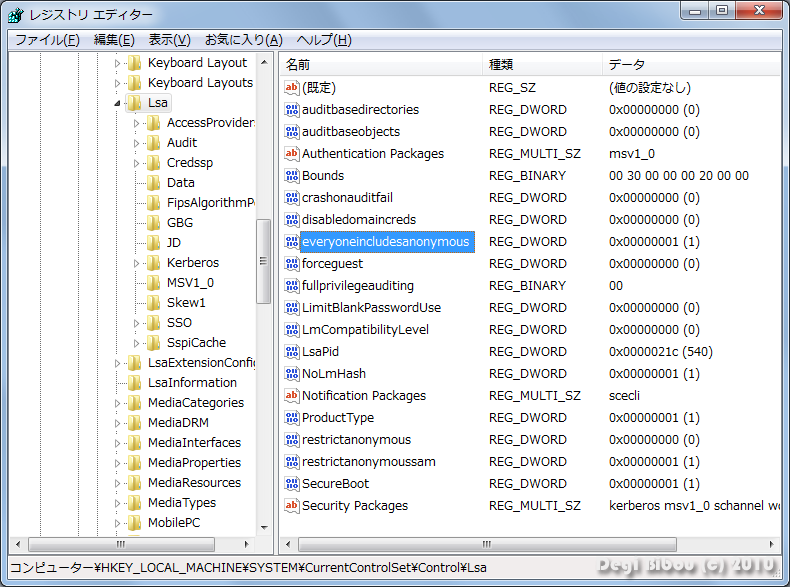Click the values pane right scroll arrow
The image size is (790, 587).
point(772,545)
